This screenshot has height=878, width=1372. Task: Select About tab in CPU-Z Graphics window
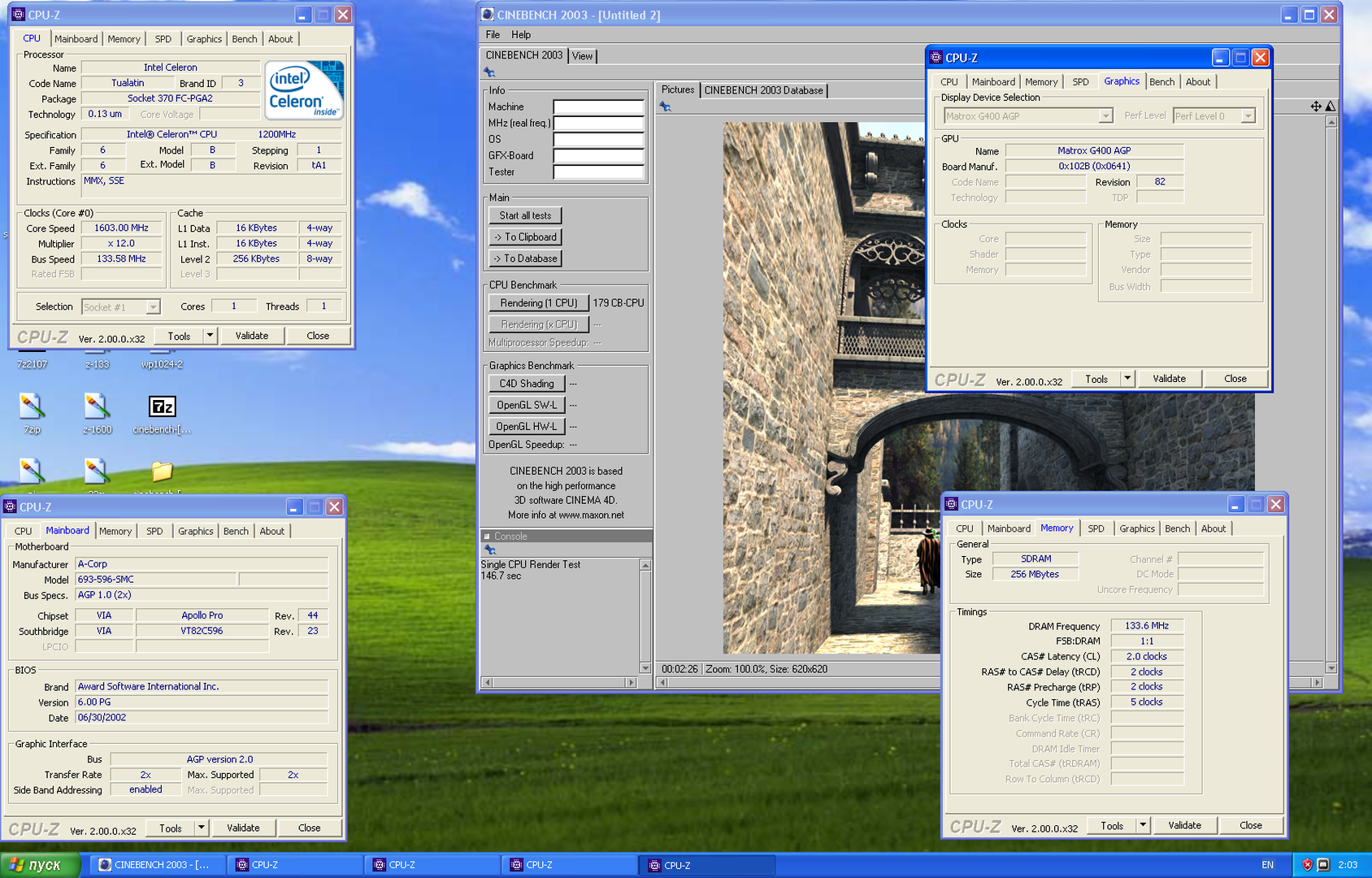pos(1197,82)
